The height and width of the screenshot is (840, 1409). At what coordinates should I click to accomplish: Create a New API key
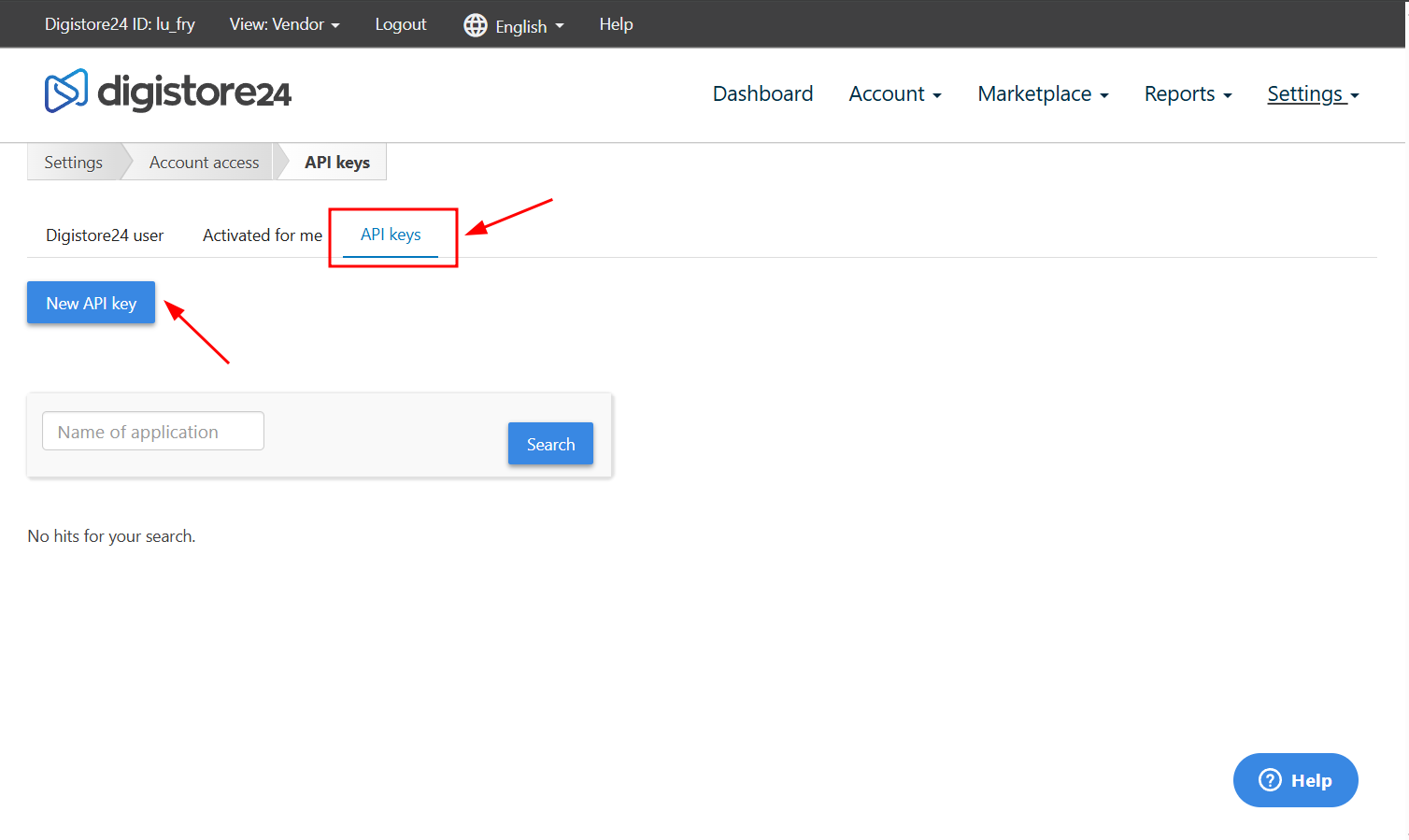click(x=91, y=303)
